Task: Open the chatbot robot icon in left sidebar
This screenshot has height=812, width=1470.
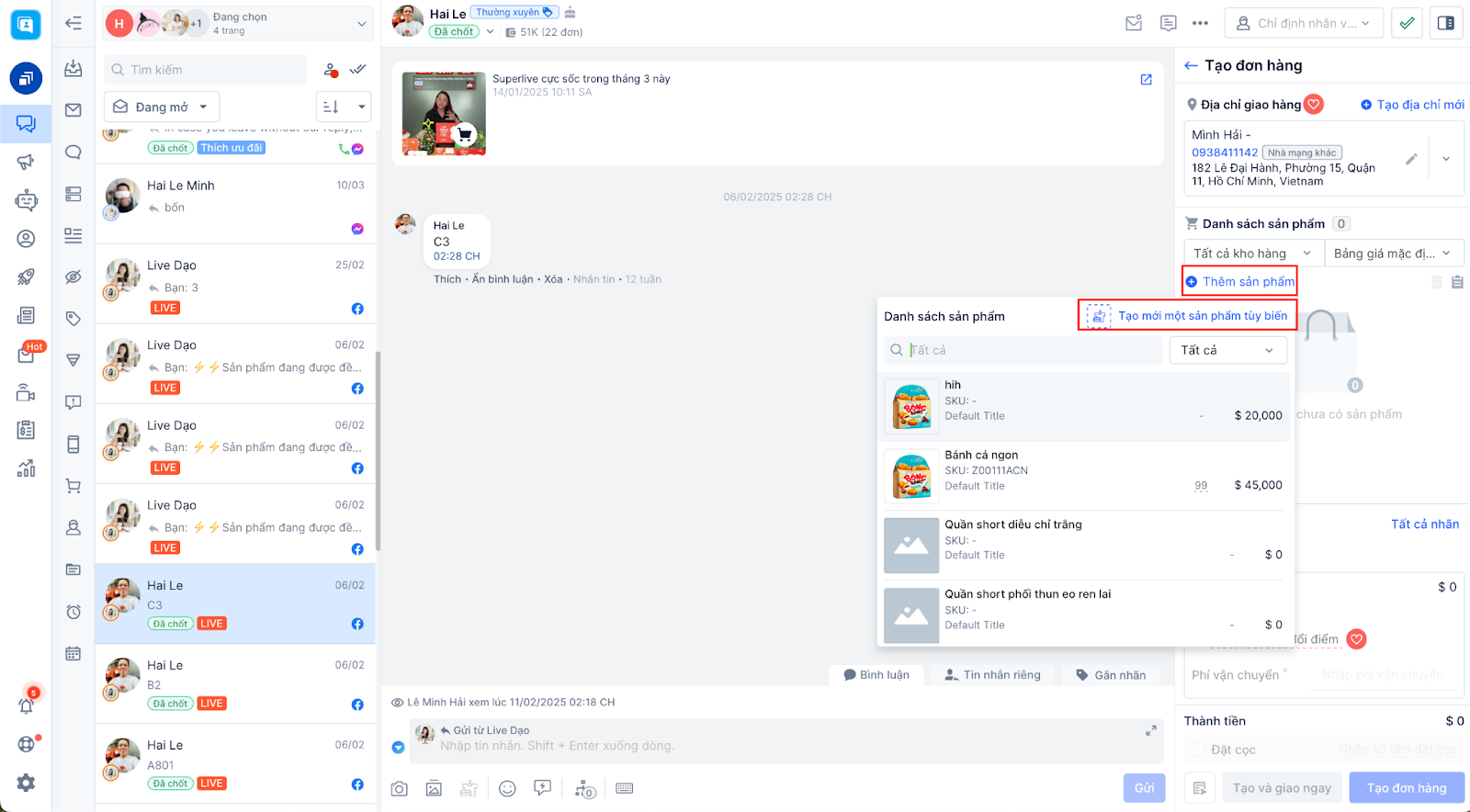Action: coord(26,200)
